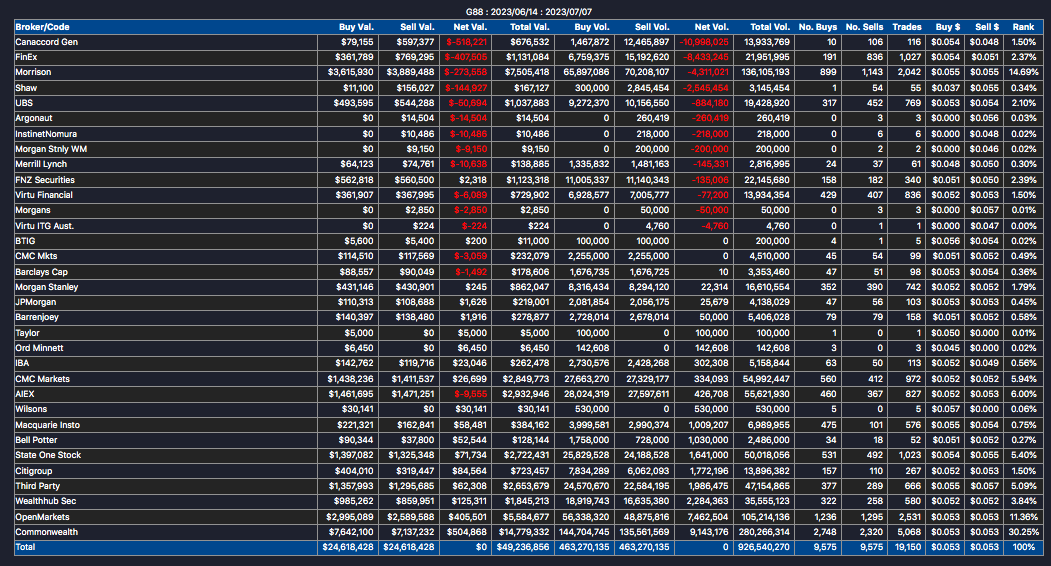
Task: Select the Ord Minnett broker name
Action: (x=40, y=348)
